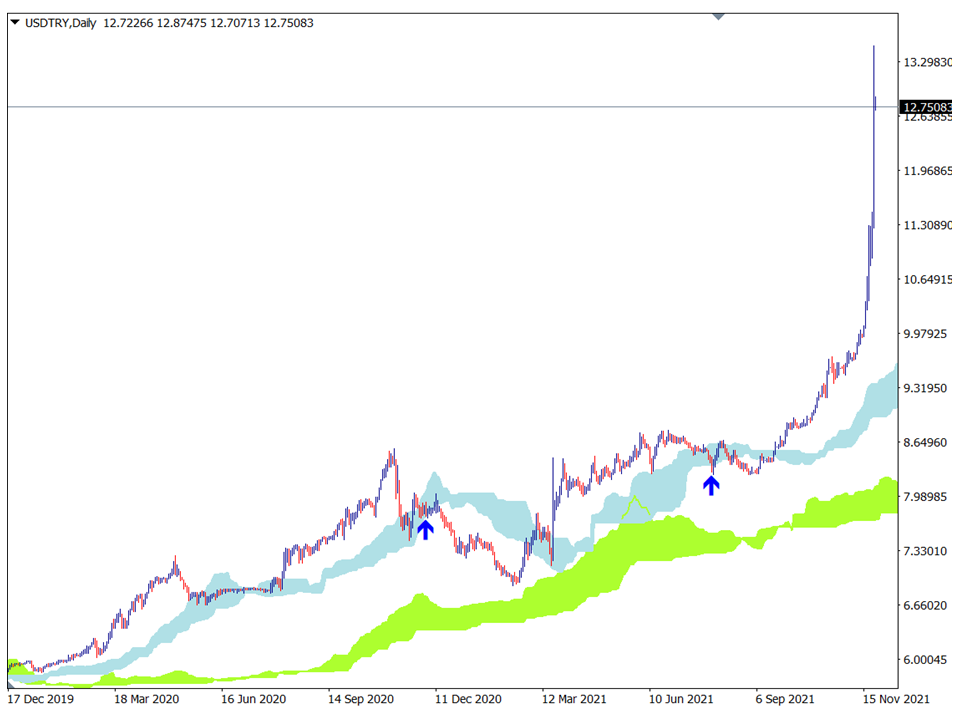Click the 14 Sep 2020 date label
960x720 pixels.
tap(360, 700)
